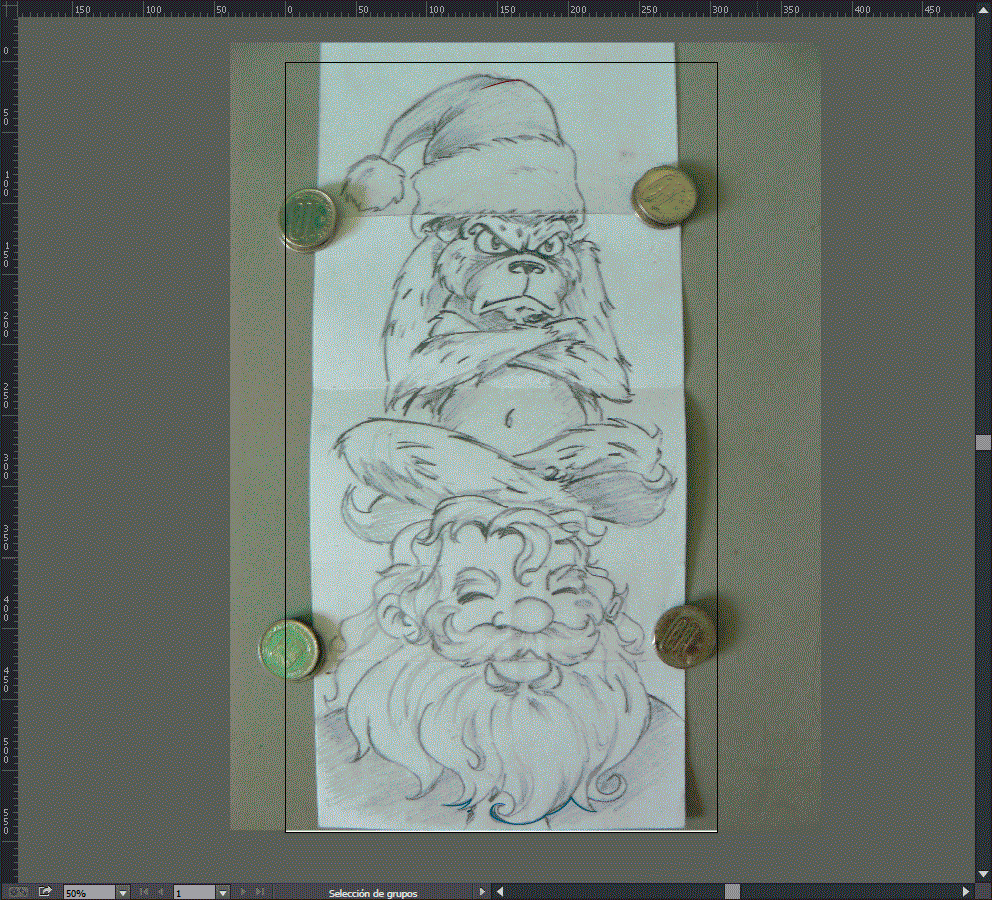Click the horizontal scrollbar right arrow
Viewport: 992px width, 900px height.
(x=965, y=892)
